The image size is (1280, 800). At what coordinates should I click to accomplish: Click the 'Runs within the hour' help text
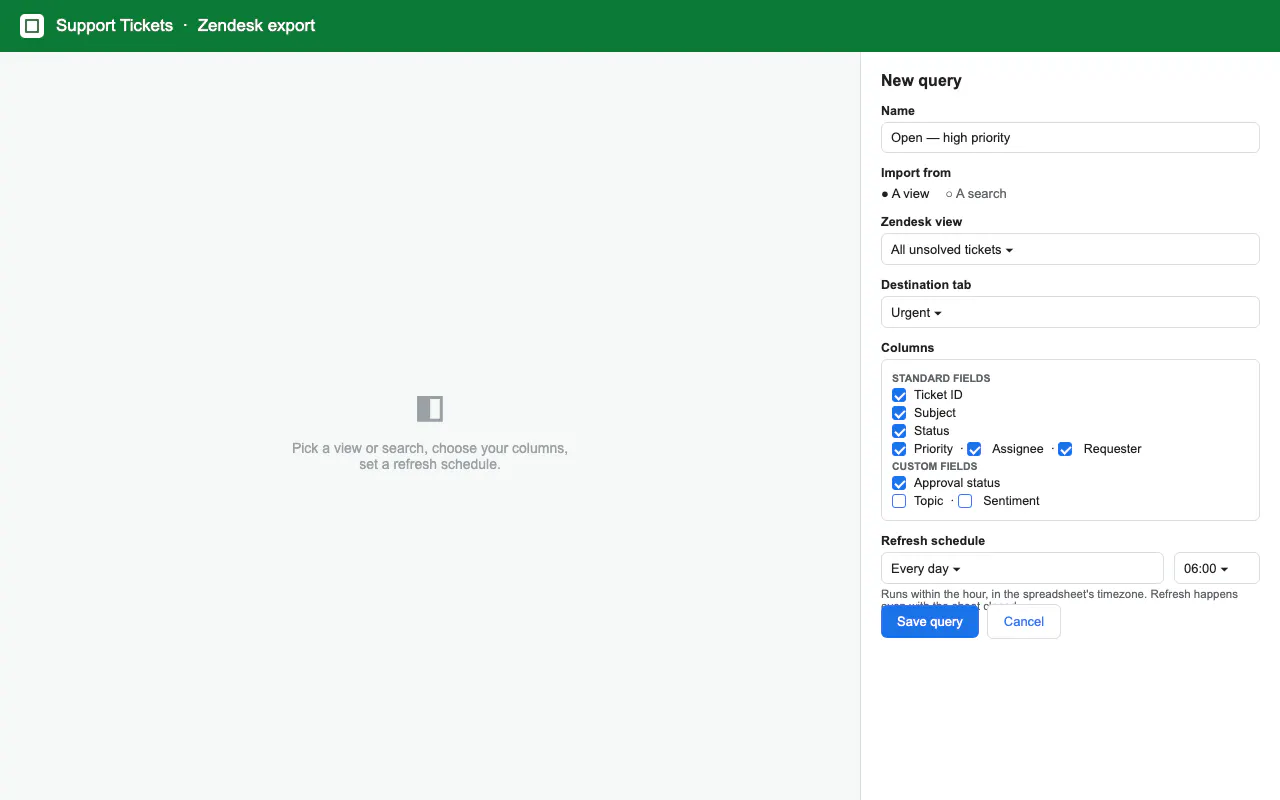point(1059,597)
